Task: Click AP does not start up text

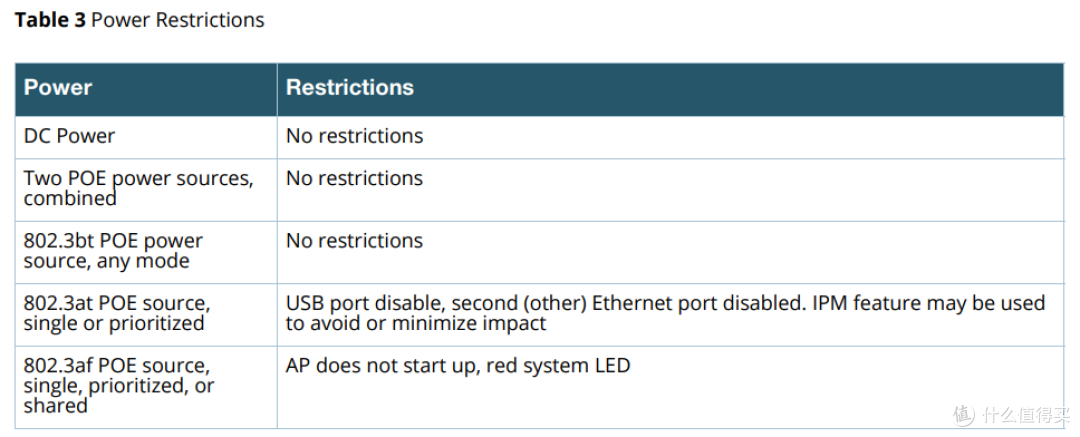Action: 382,365
